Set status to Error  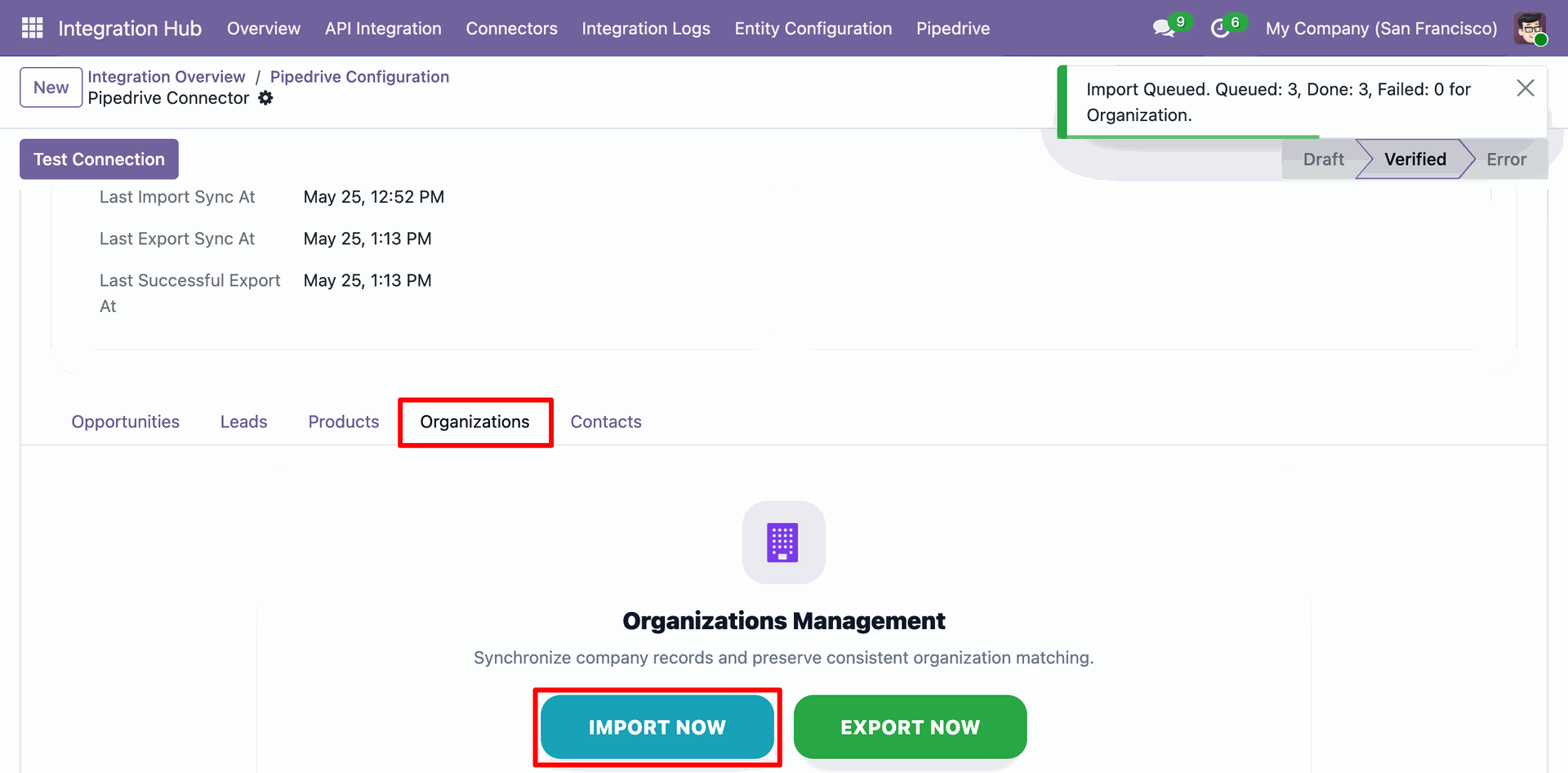(1506, 159)
